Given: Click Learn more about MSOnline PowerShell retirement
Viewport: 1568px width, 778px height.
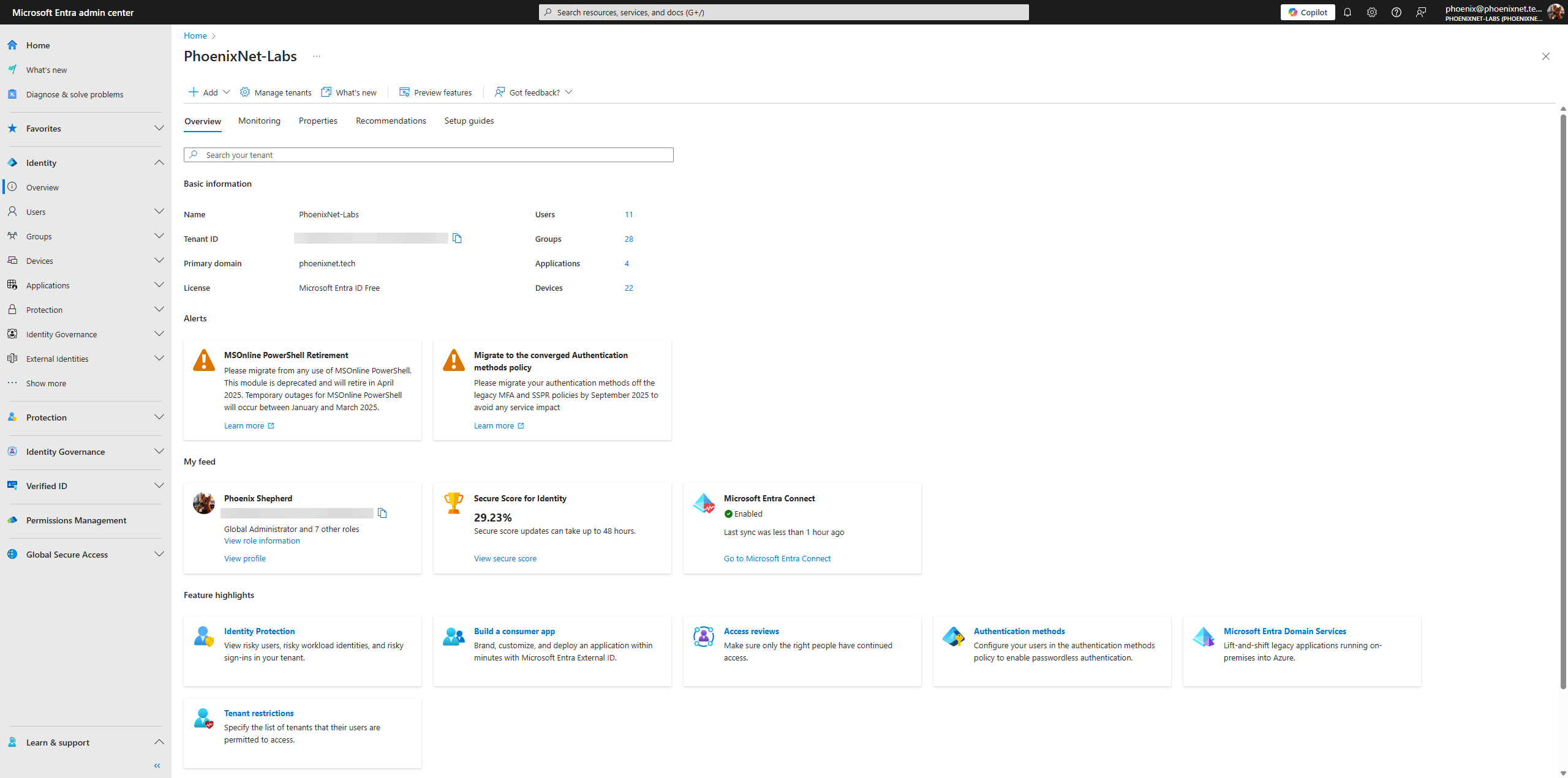Looking at the screenshot, I should click(x=244, y=425).
